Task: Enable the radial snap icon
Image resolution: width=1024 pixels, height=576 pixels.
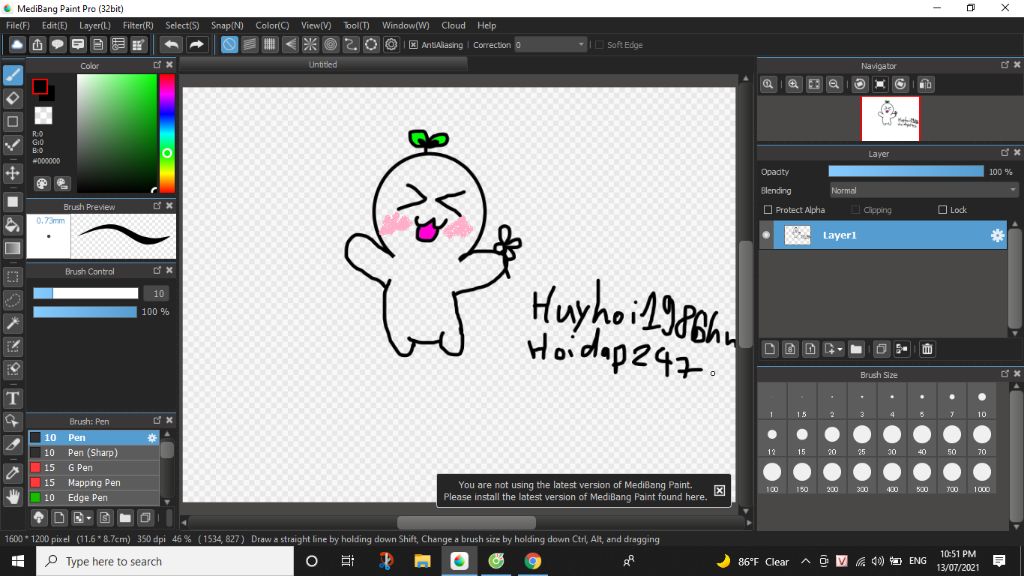Action: [x=310, y=44]
